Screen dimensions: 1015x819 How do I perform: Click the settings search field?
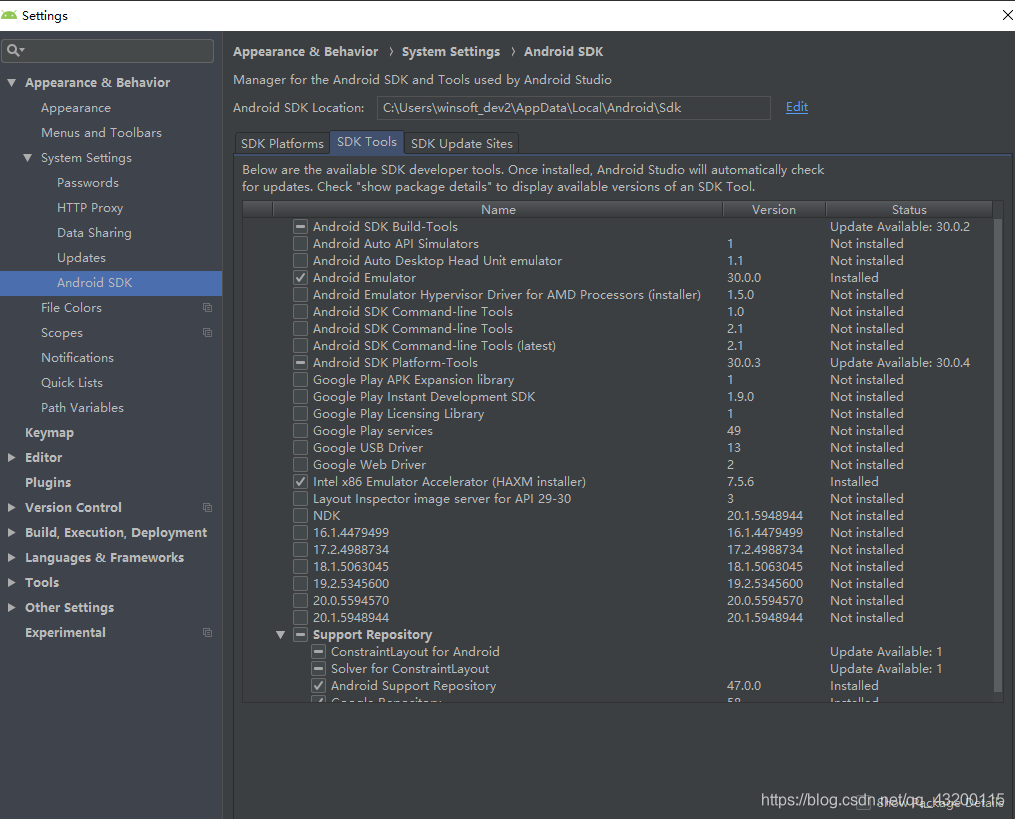pyautogui.click(x=107, y=50)
